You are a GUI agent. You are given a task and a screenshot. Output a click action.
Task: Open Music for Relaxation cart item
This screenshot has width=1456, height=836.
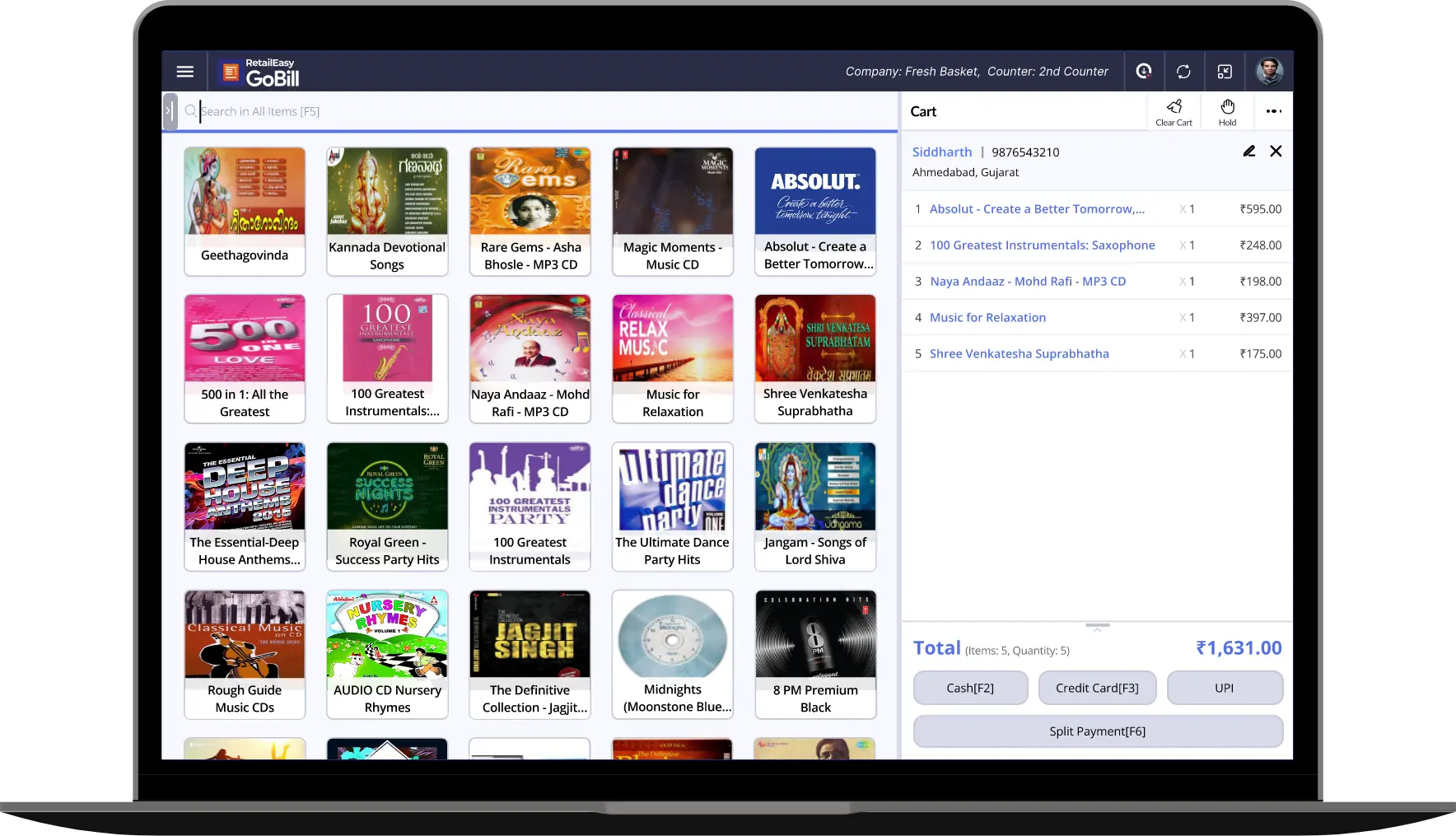pos(987,317)
